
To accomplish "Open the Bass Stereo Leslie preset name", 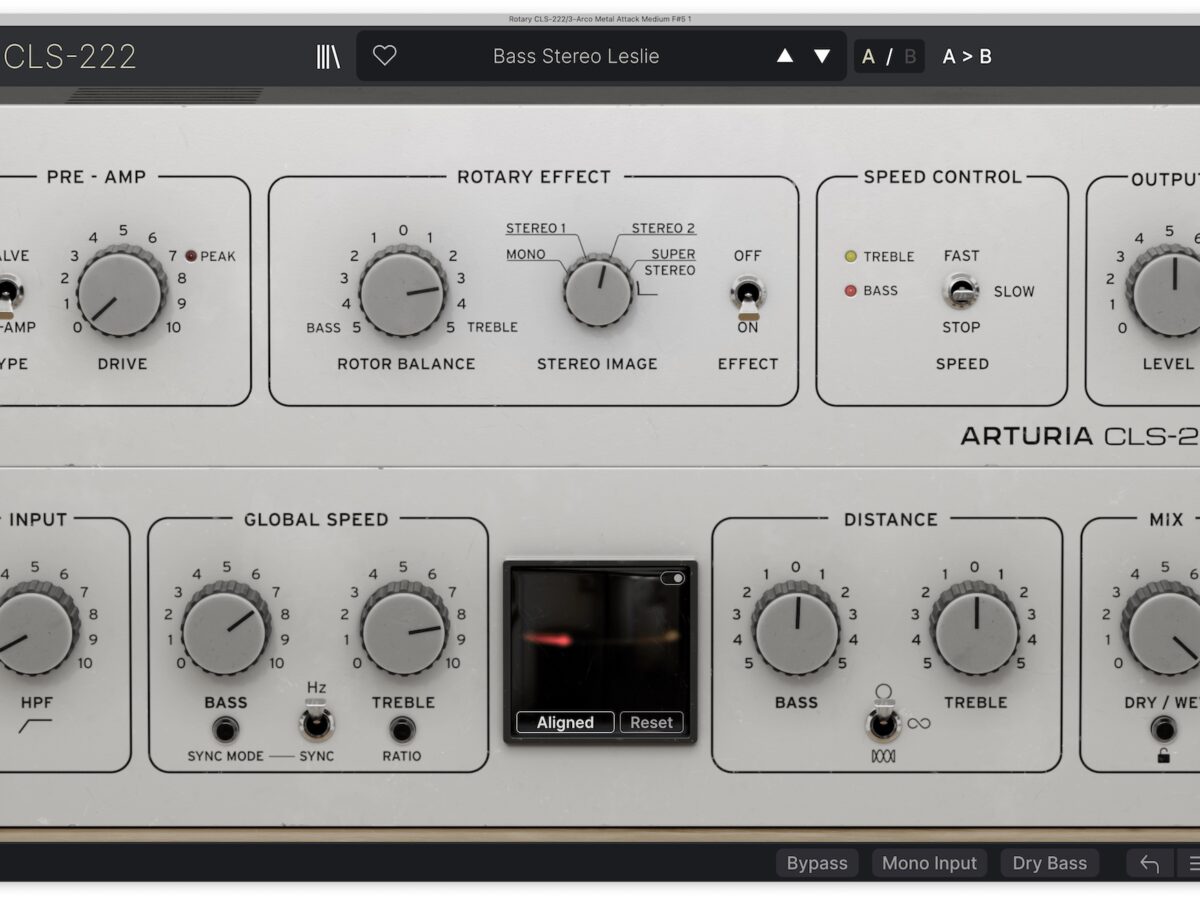I will point(576,56).
